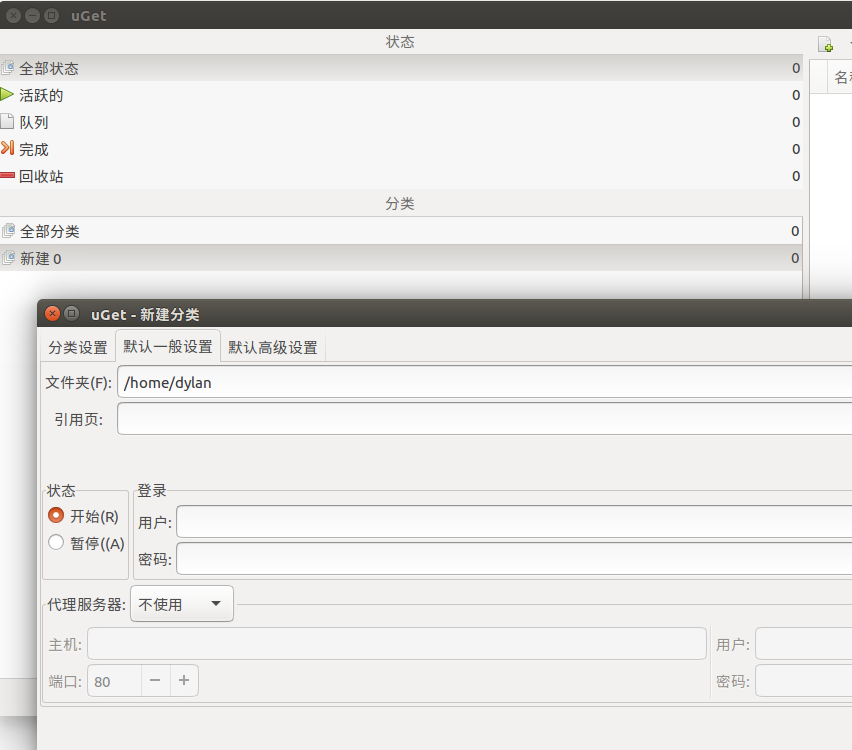Switch to the 默认一般设置 tab
This screenshot has height=750, width=852.
tap(168, 346)
